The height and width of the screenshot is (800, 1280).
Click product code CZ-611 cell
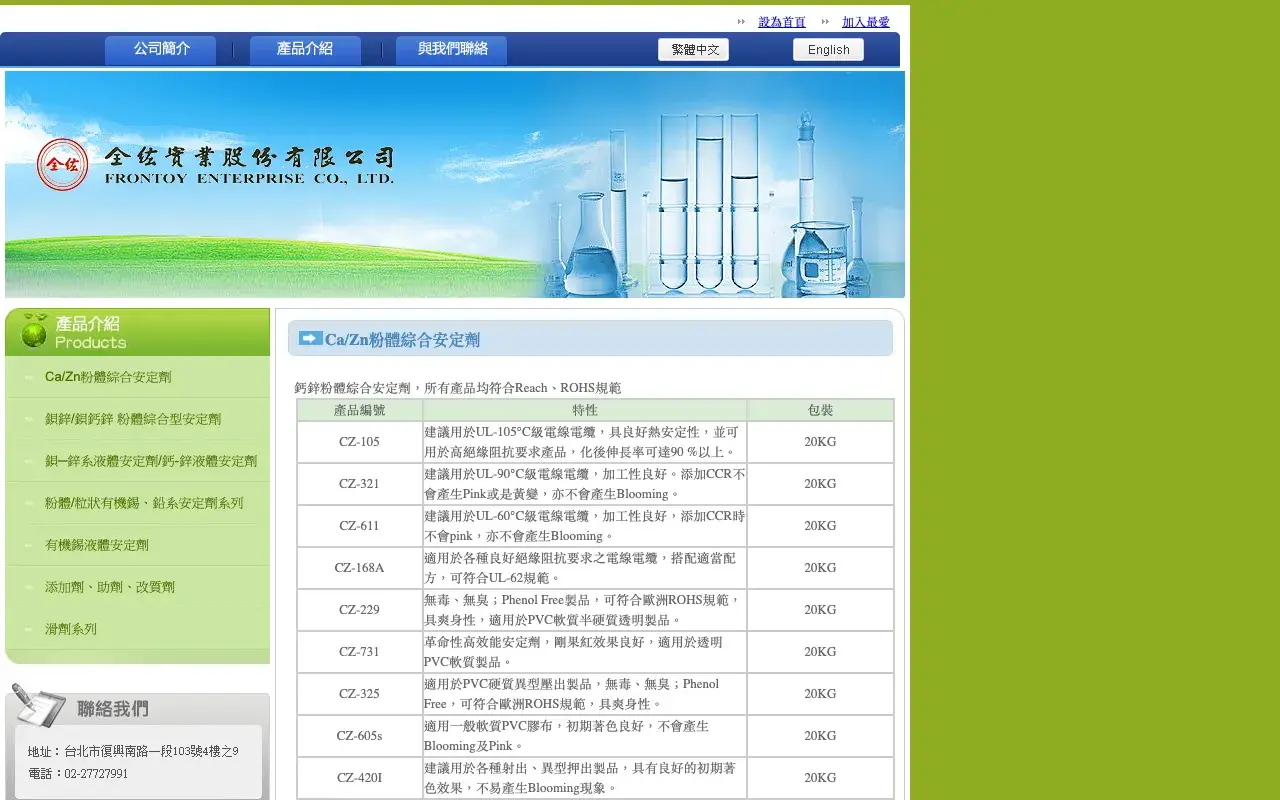(x=359, y=526)
